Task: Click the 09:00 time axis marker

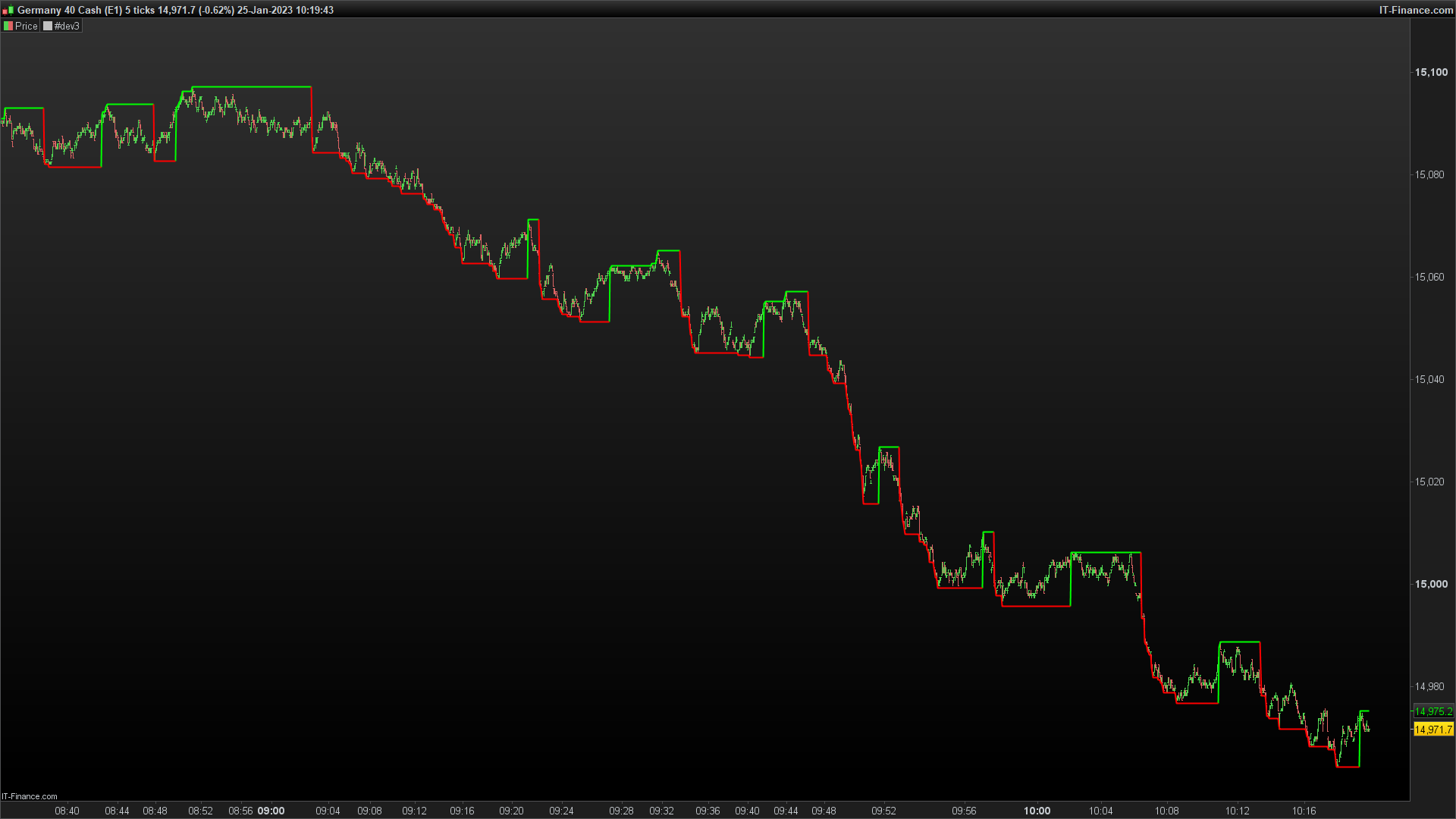Action: coord(271,811)
